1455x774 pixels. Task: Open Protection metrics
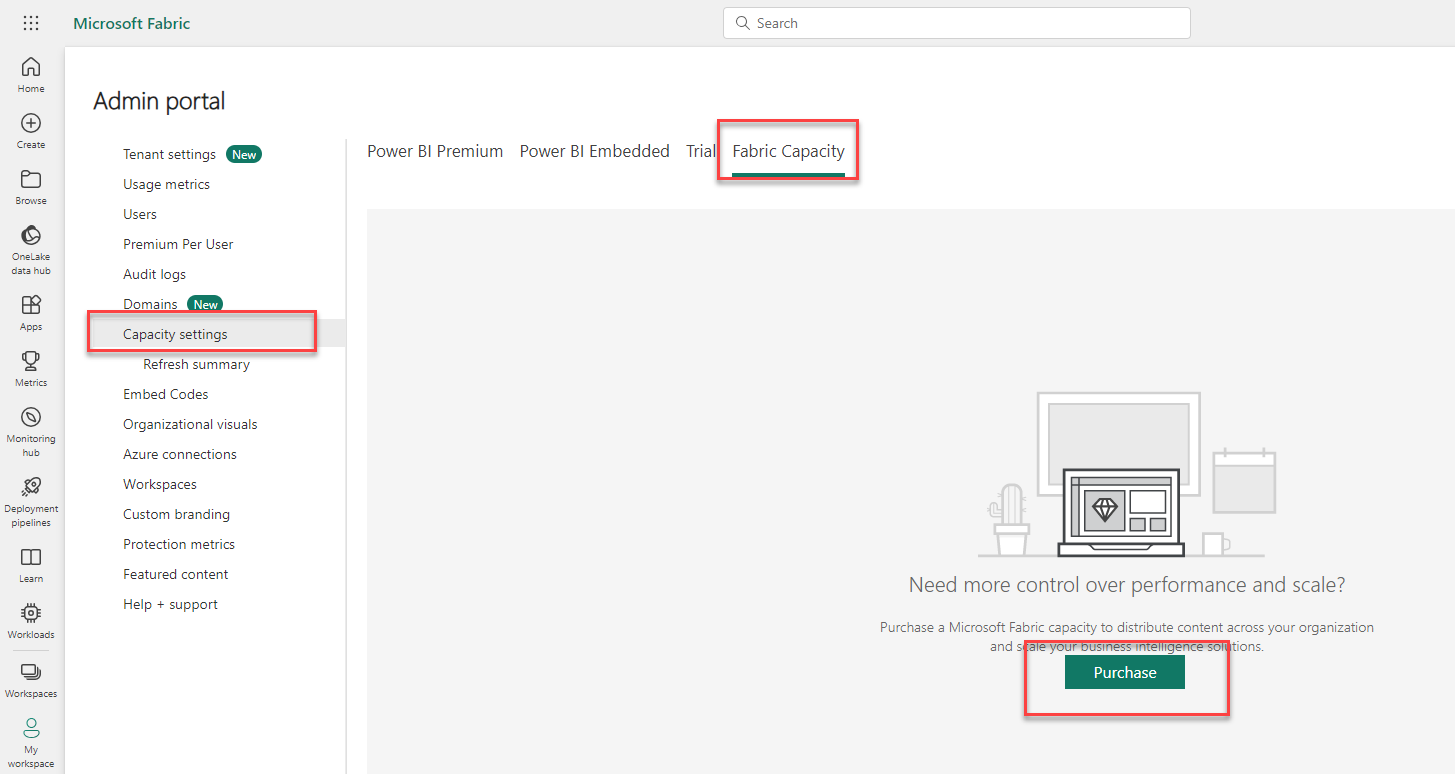point(179,544)
